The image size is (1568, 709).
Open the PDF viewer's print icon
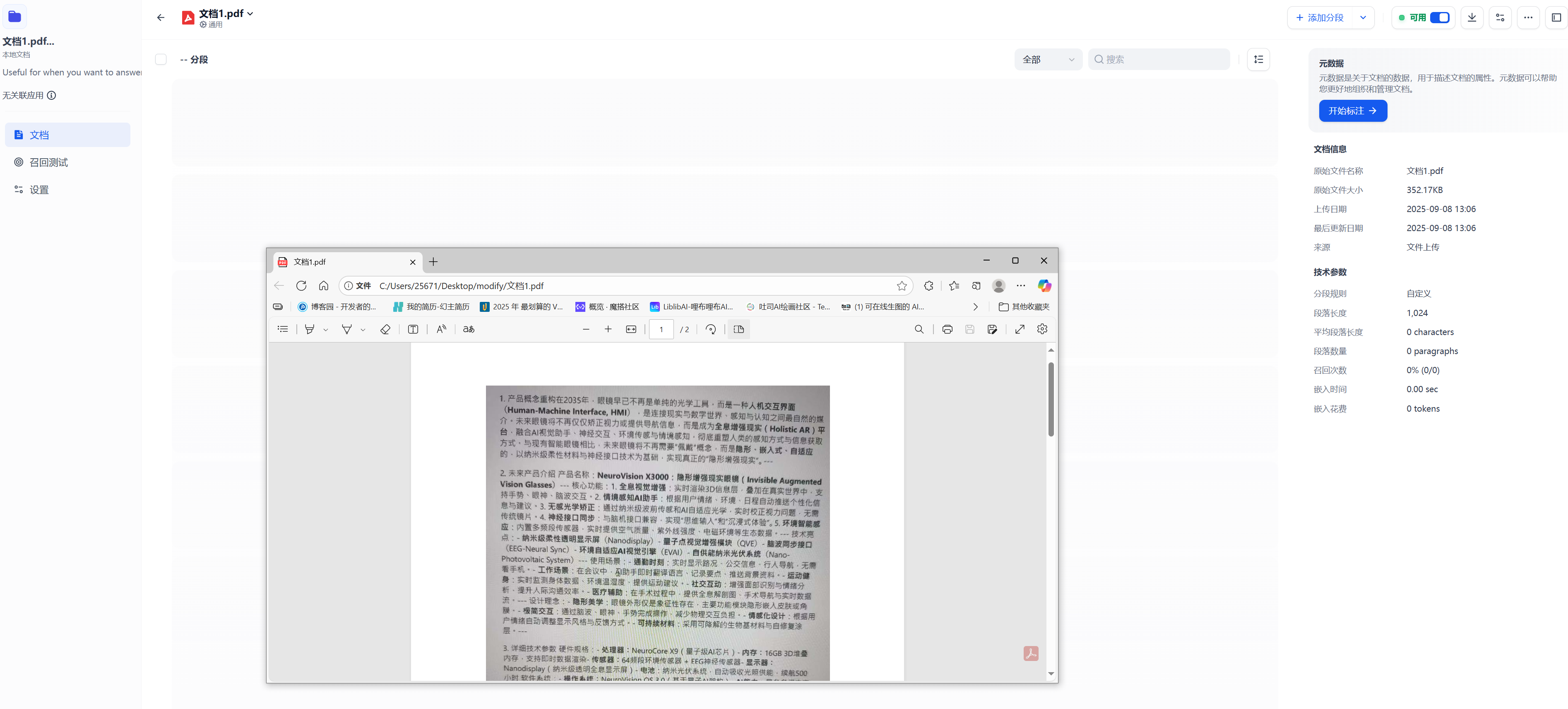click(x=947, y=330)
